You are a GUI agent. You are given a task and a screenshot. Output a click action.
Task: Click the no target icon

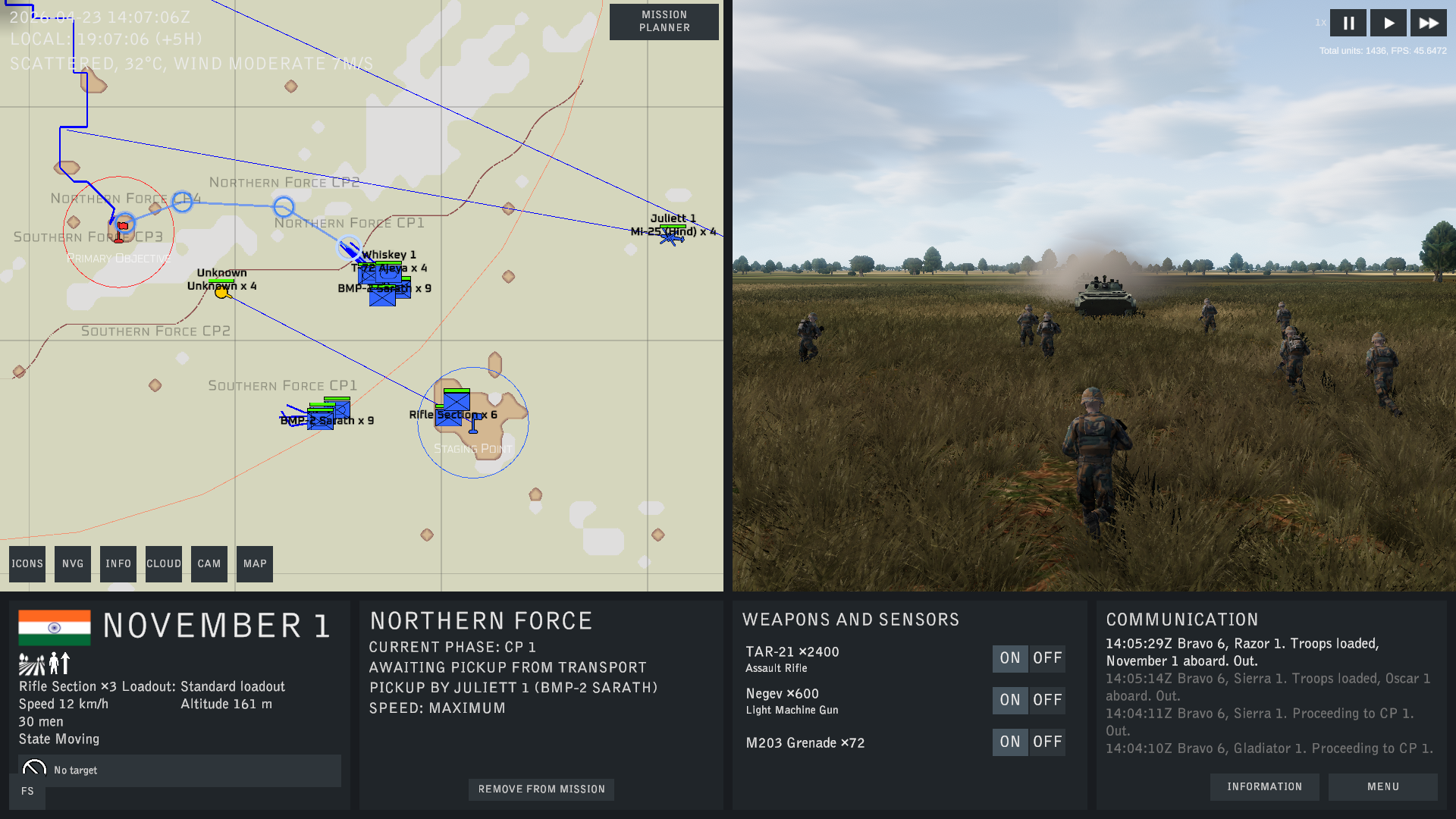pyautogui.click(x=34, y=770)
